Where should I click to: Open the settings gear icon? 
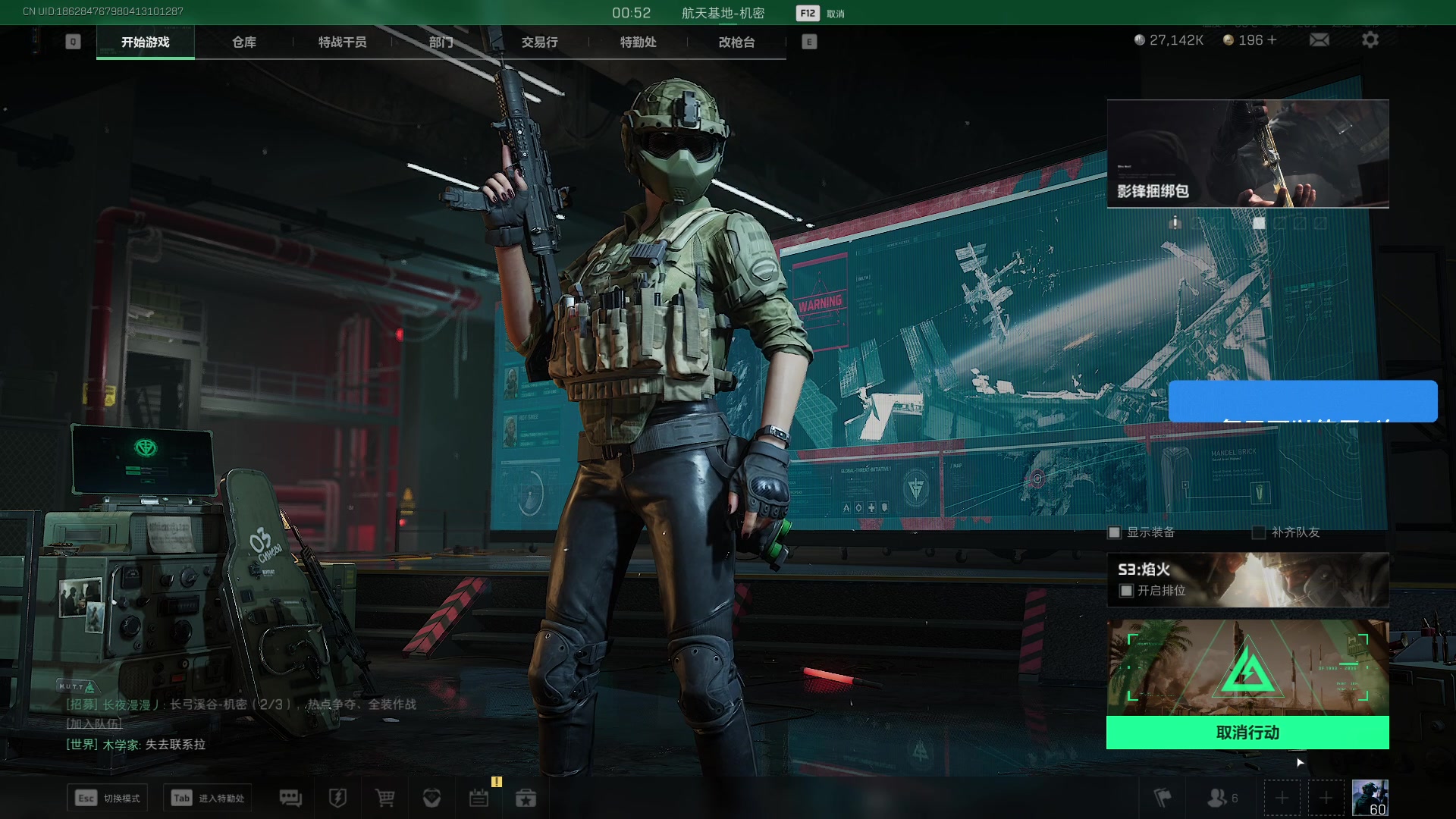coord(1370,40)
